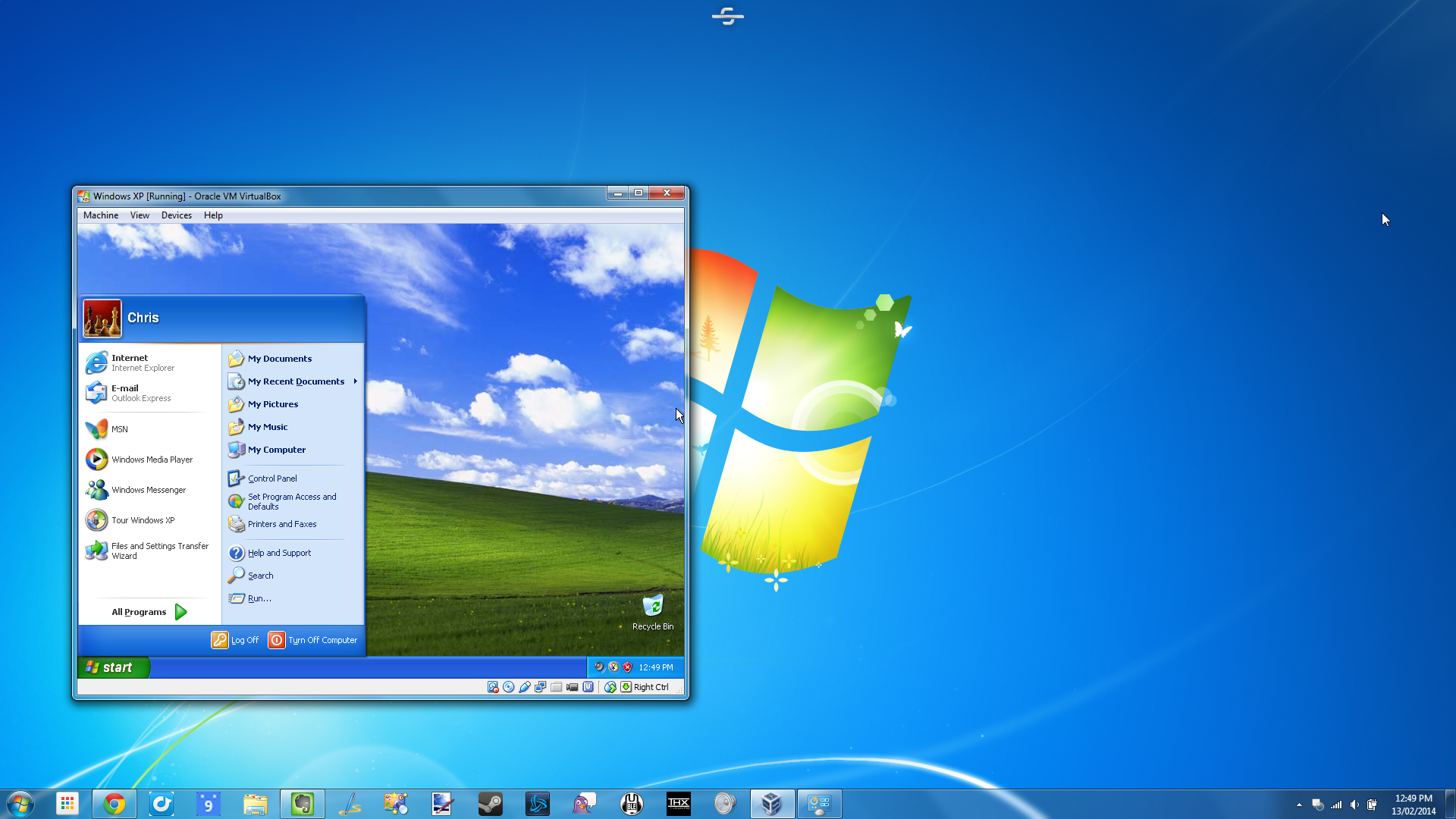The width and height of the screenshot is (1456, 819).
Task: Open Outlook Express email client
Action: point(140,392)
